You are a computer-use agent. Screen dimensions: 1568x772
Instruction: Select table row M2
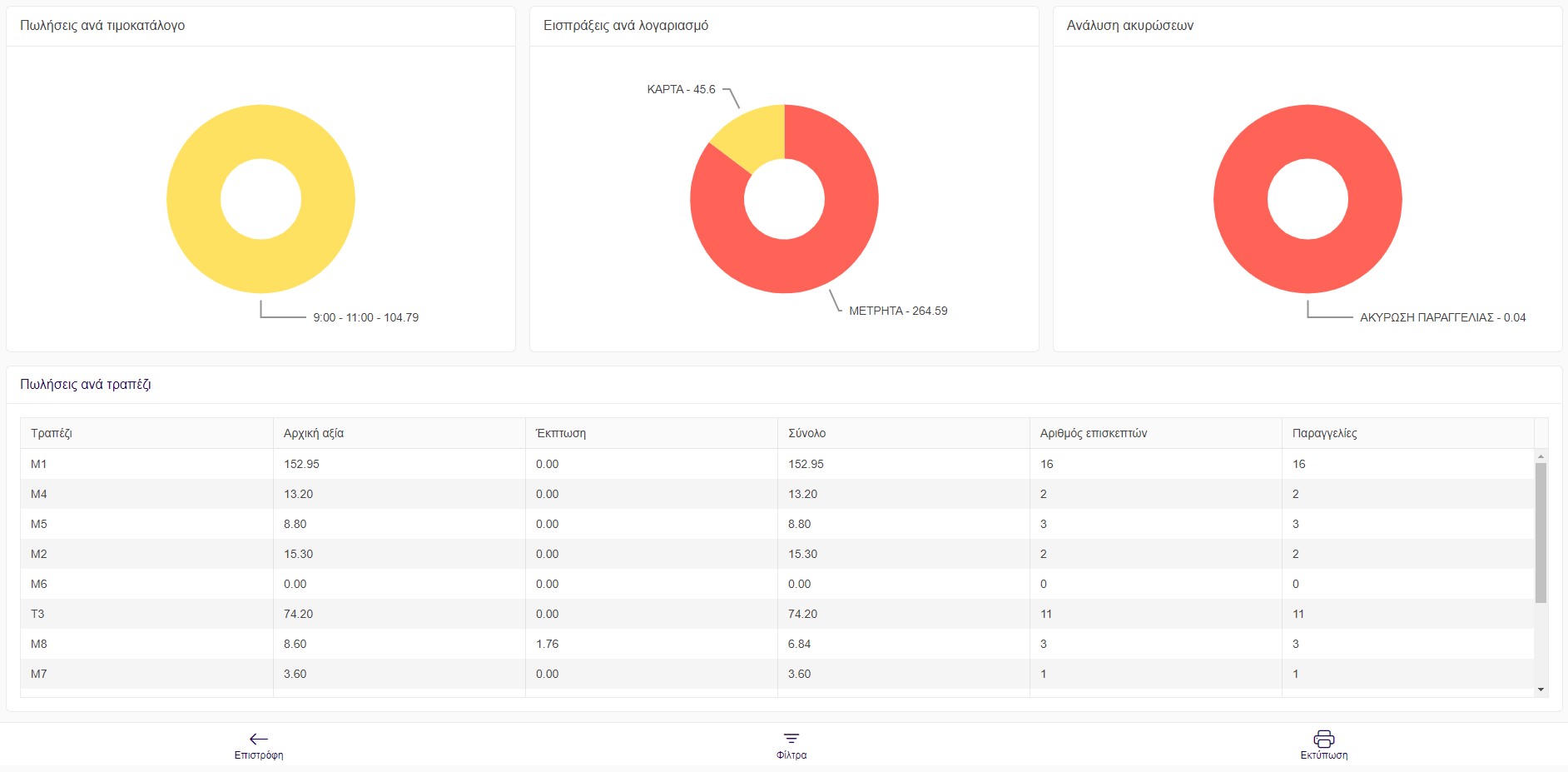[x=777, y=554]
